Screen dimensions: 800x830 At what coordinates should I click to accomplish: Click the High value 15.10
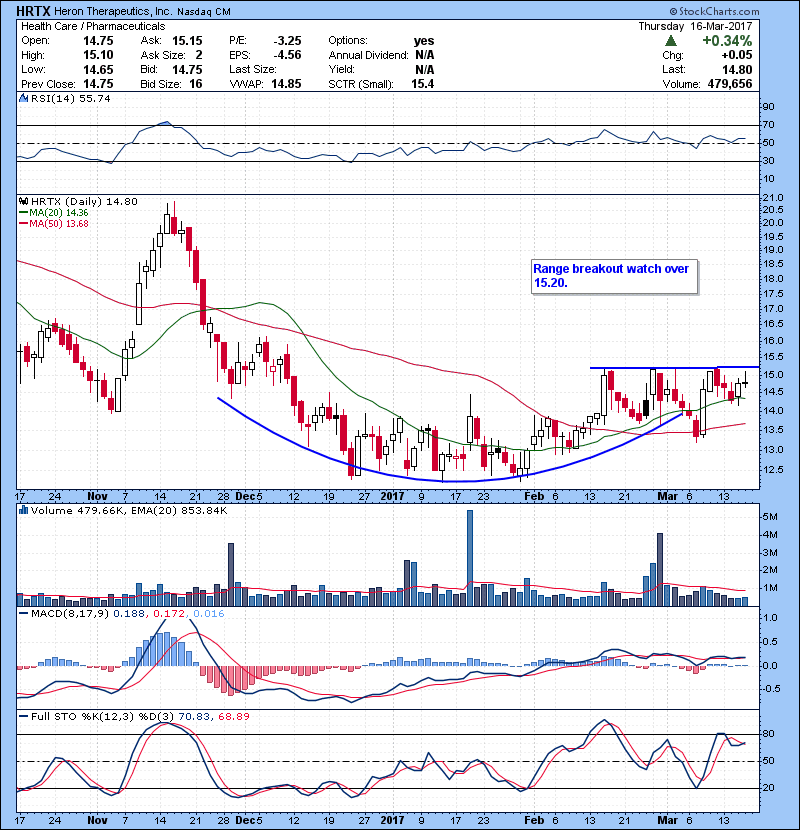(x=98, y=55)
